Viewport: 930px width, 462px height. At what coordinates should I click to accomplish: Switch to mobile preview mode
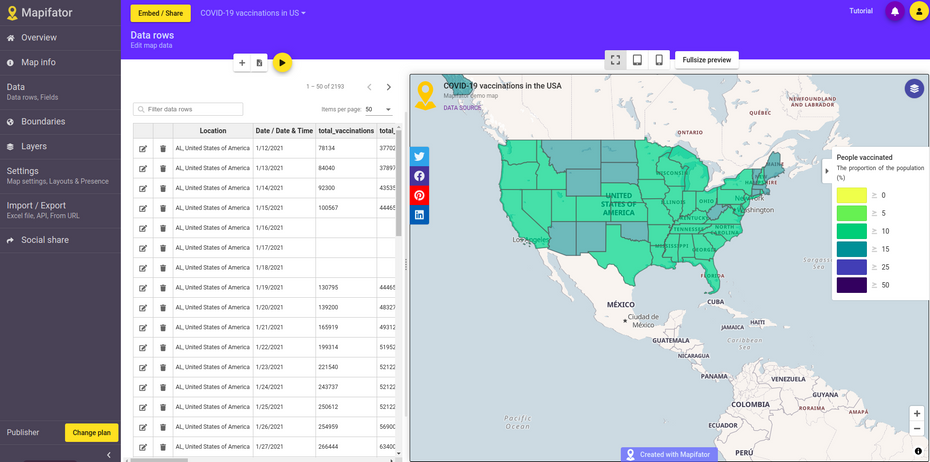point(658,60)
